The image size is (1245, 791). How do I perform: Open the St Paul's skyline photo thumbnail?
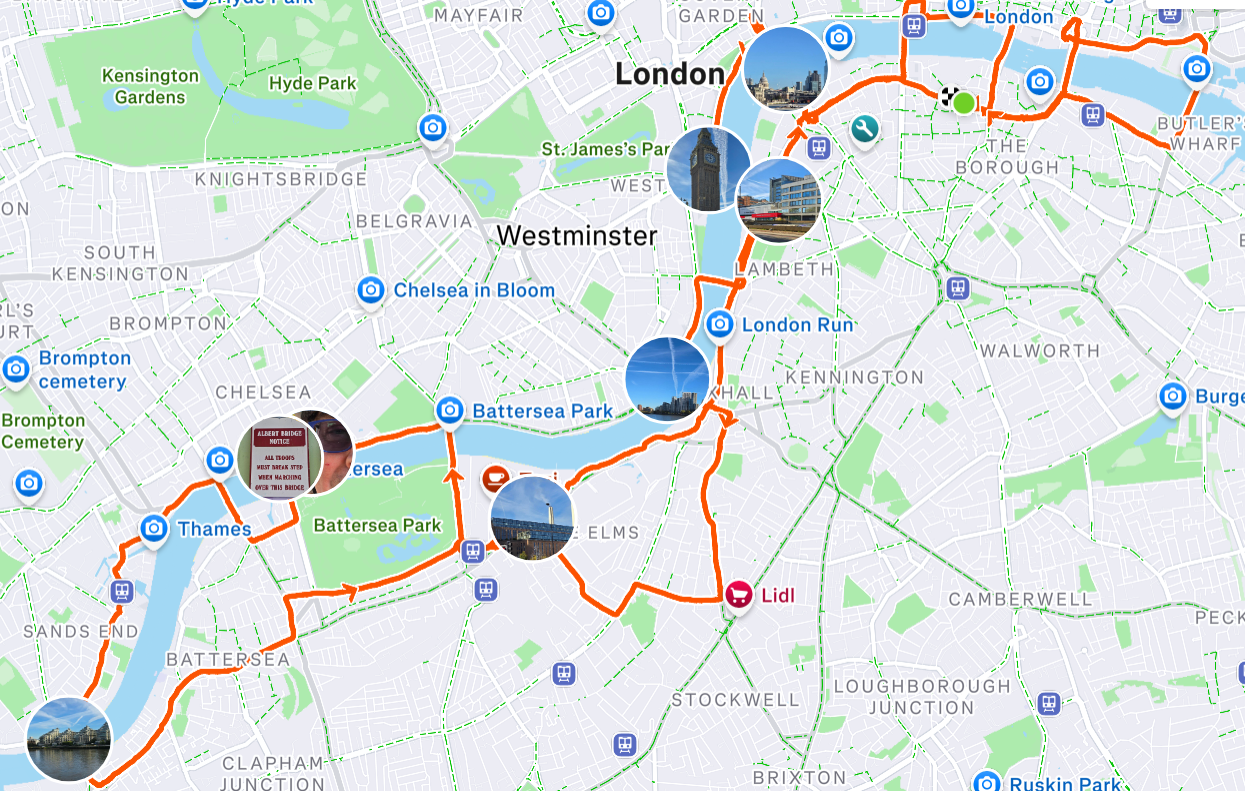786,69
